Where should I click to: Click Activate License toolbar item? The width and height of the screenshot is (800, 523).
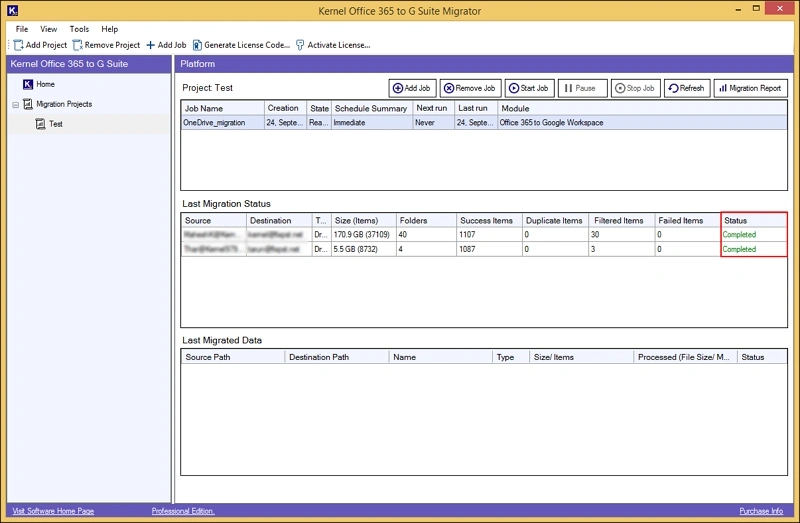pyautogui.click(x=333, y=45)
